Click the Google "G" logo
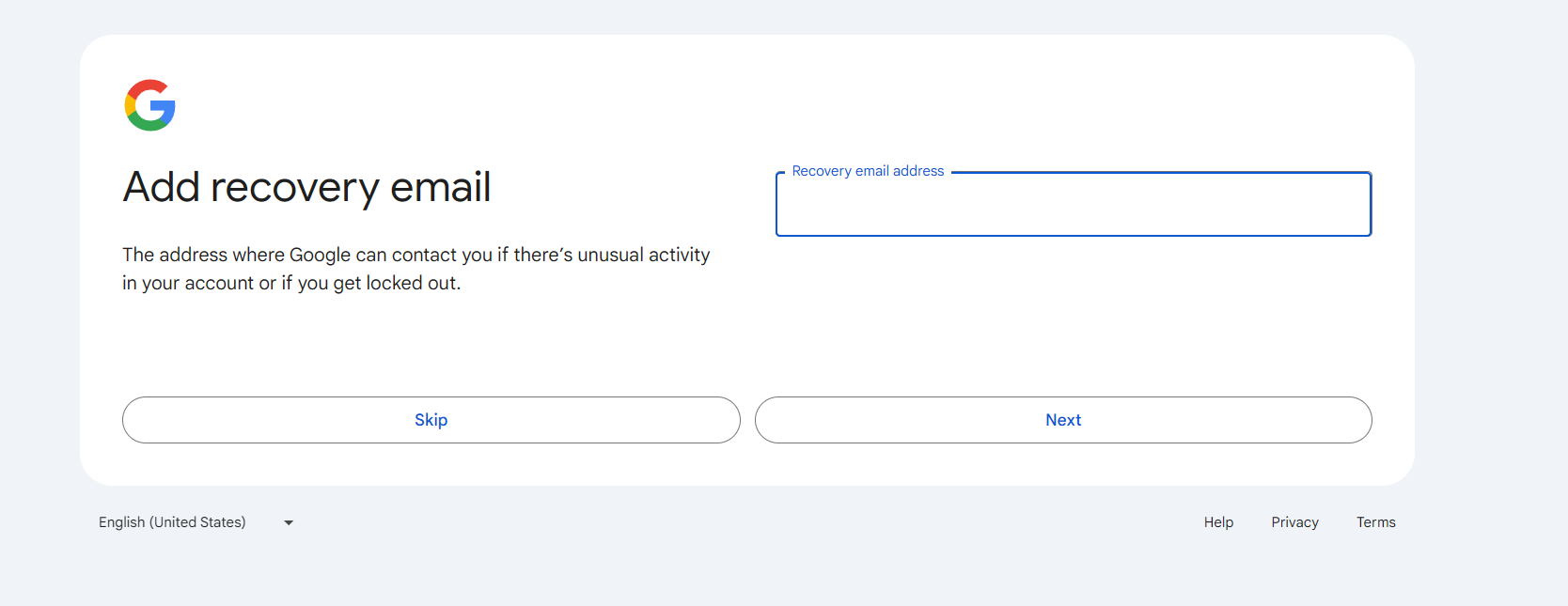This screenshot has height=606, width=1568. tap(150, 105)
